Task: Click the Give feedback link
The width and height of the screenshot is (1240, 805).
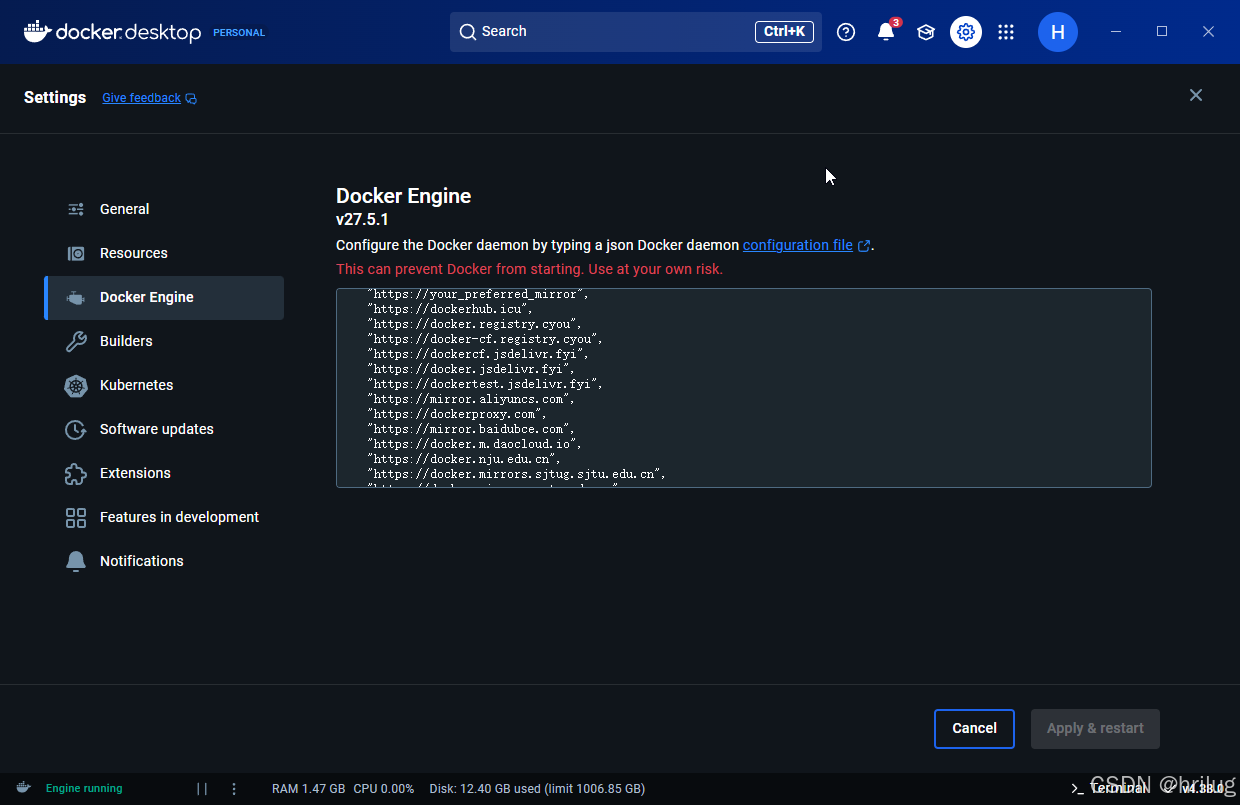Action: click(141, 98)
